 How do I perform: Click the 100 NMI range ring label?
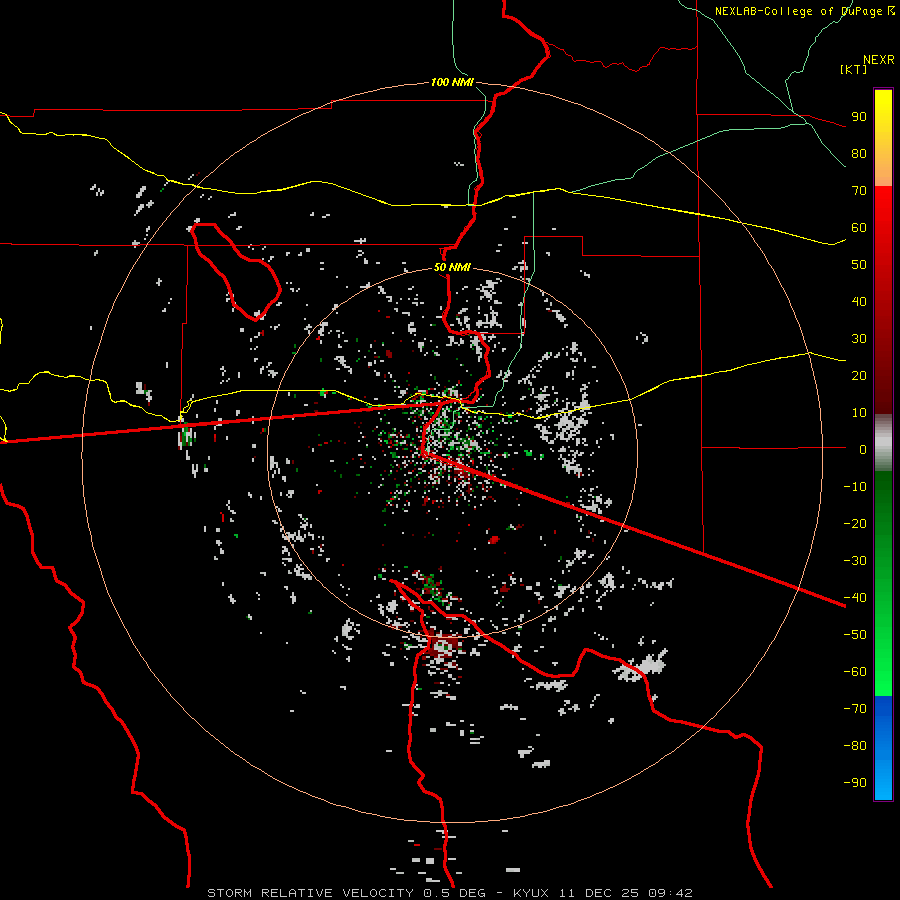tap(452, 83)
